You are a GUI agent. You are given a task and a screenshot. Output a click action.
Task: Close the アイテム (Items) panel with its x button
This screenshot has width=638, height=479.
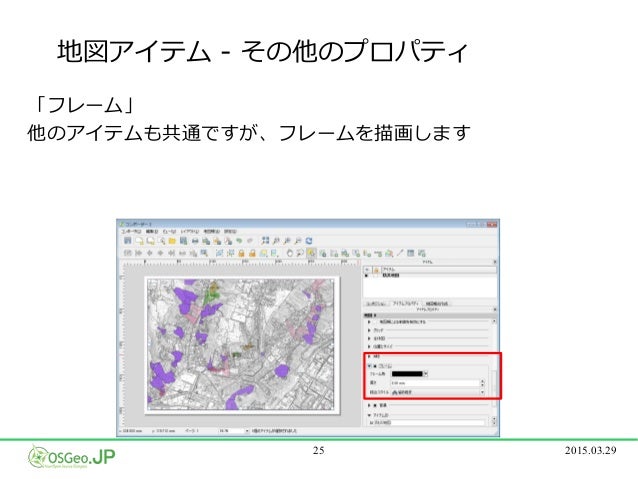coord(495,262)
